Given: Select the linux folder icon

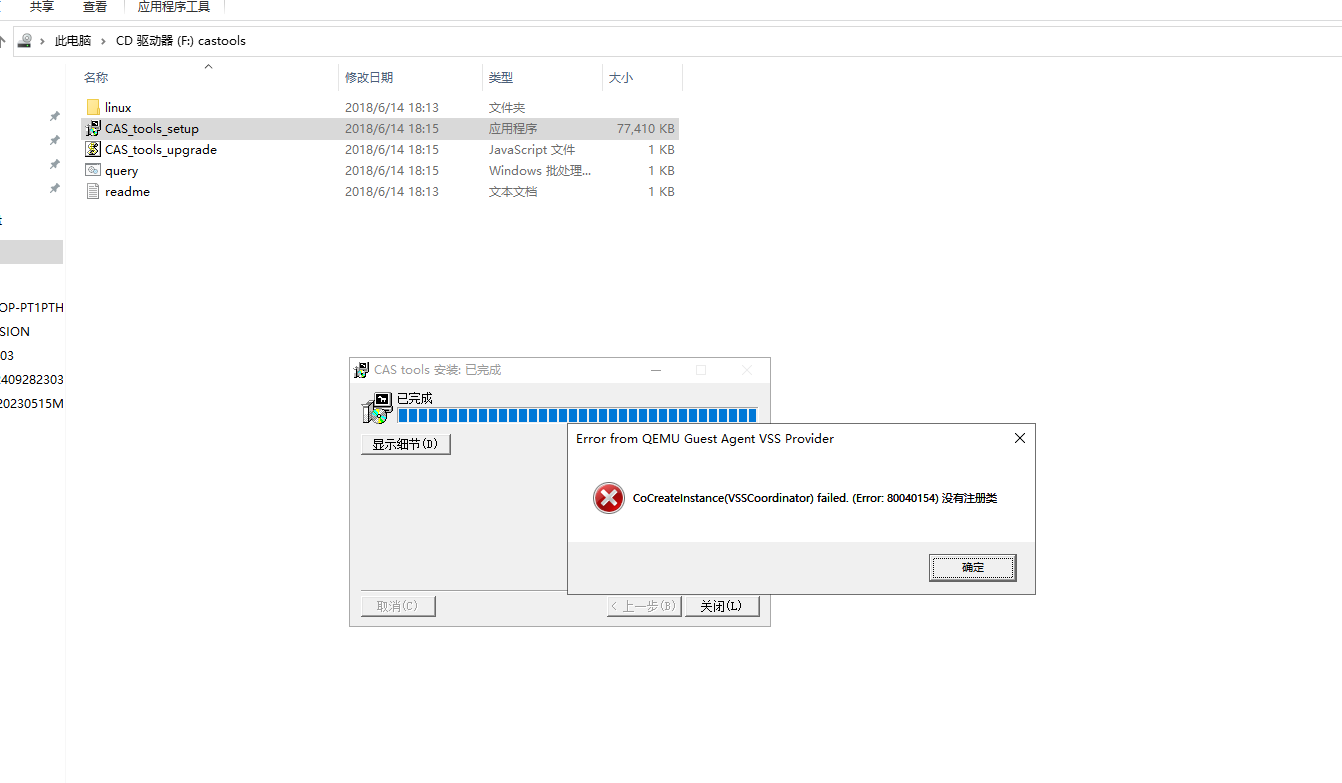Looking at the screenshot, I should tap(93, 107).
